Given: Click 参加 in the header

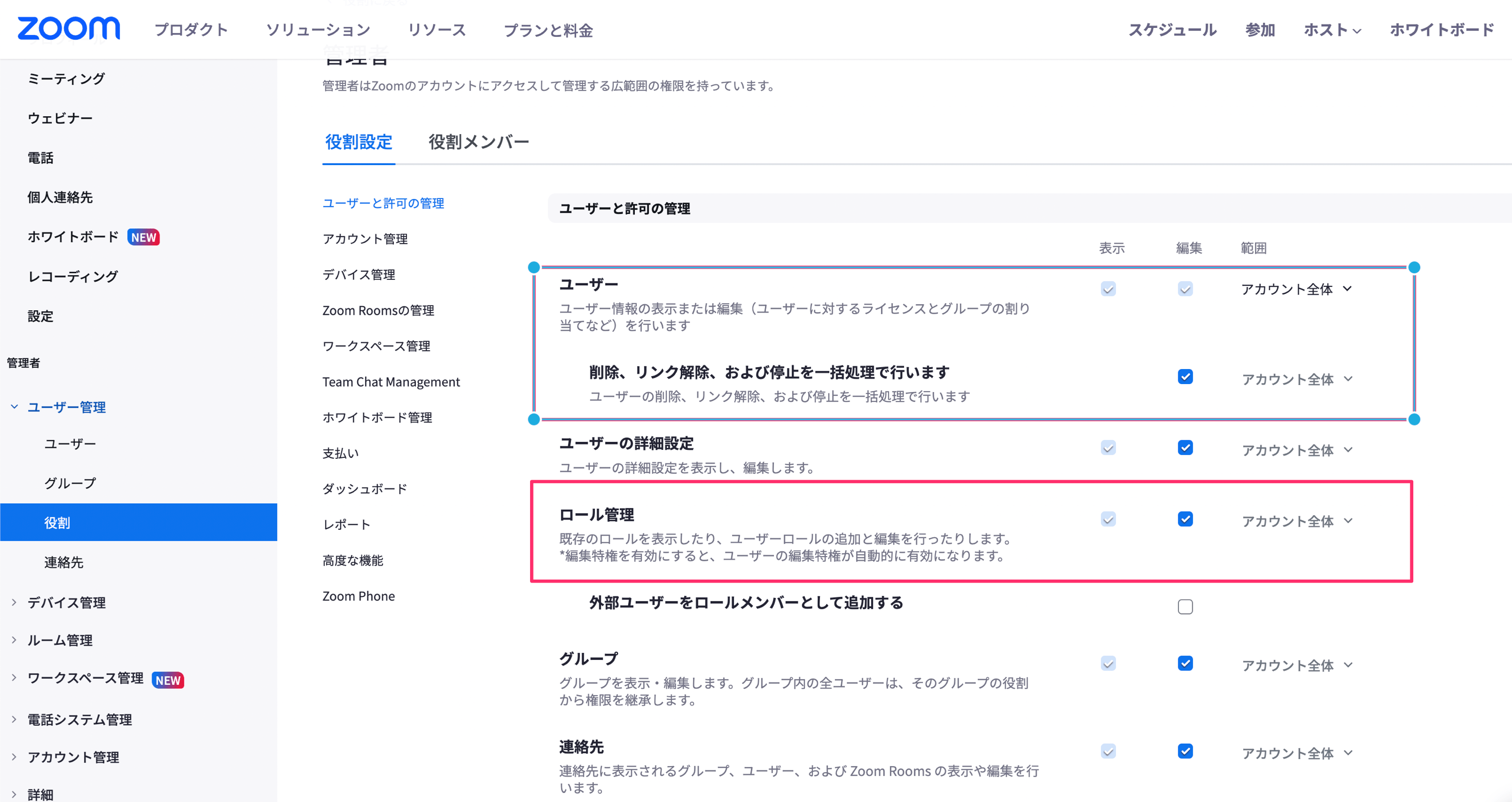Looking at the screenshot, I should (1260, 30).
